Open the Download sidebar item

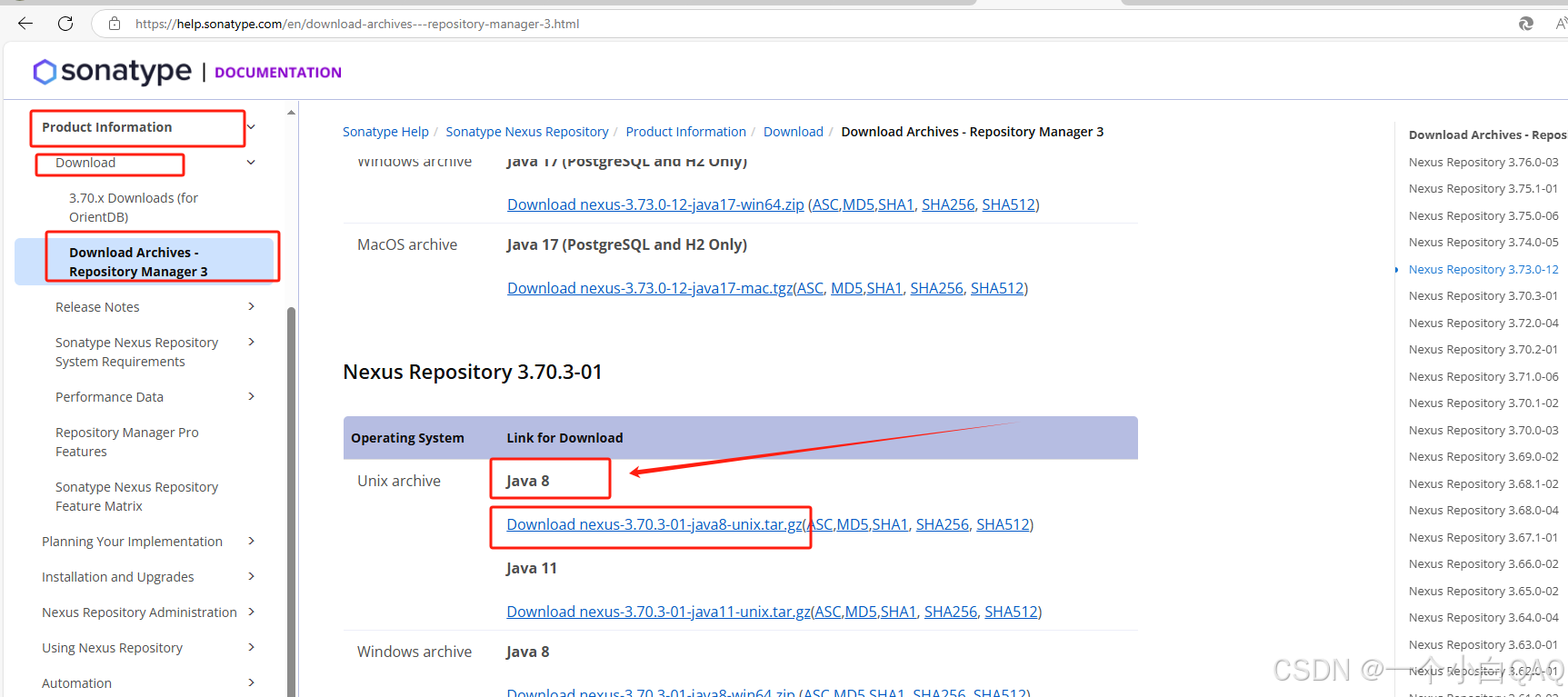click(x=85, y=163)
